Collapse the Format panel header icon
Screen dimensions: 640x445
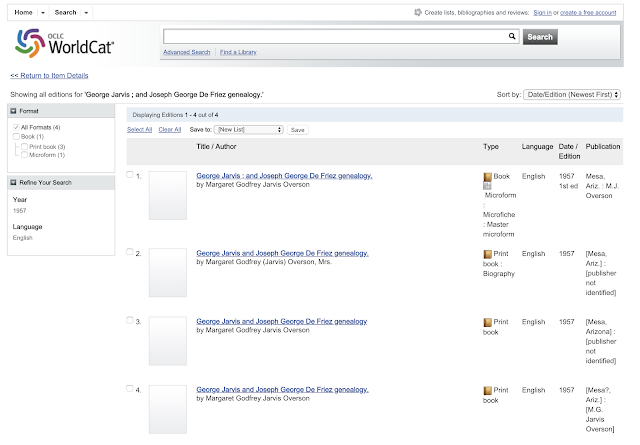coord(15,110)
